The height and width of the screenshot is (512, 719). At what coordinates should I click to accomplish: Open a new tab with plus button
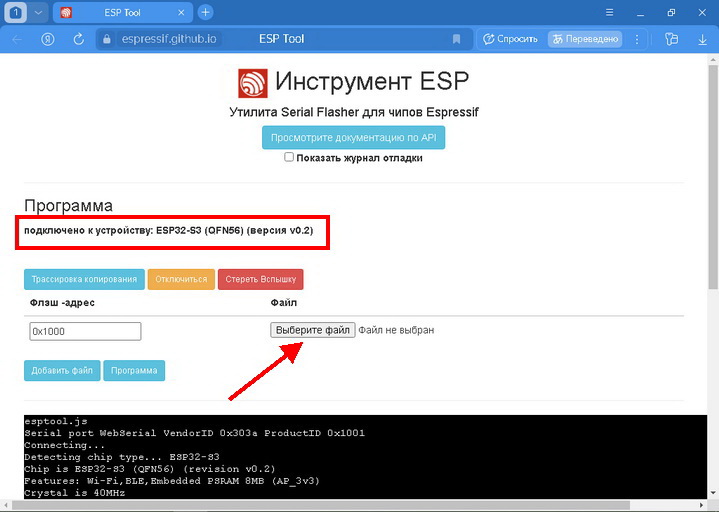(205, 12)
